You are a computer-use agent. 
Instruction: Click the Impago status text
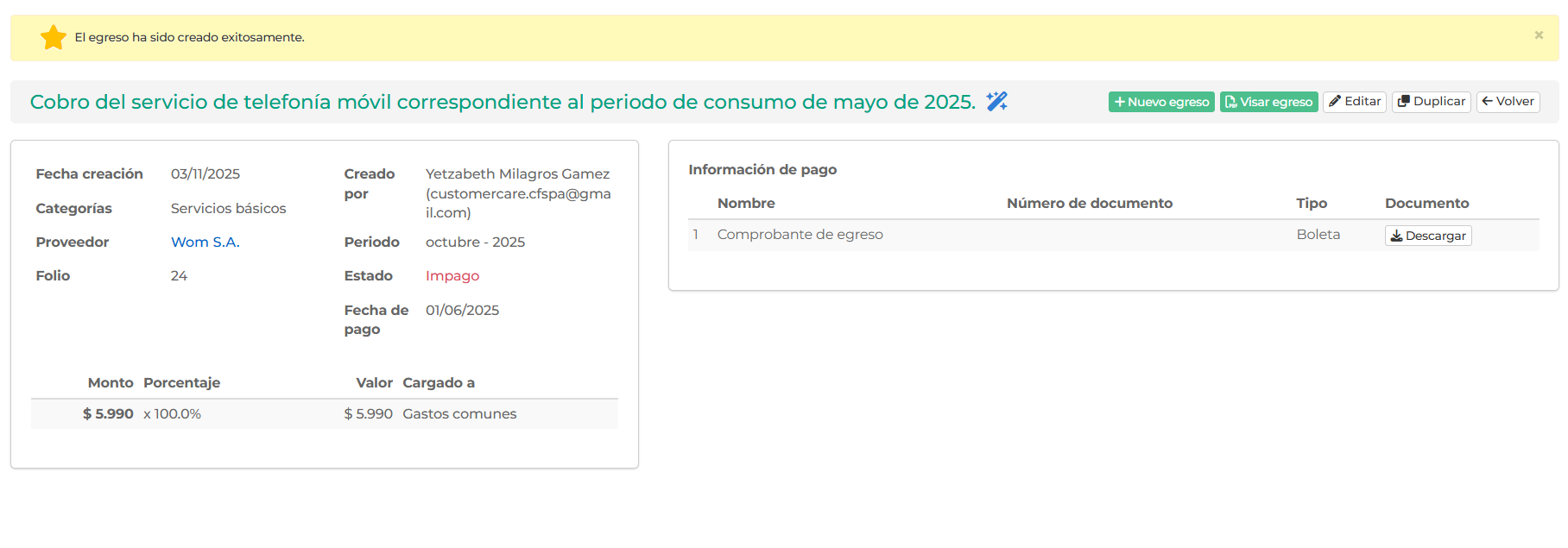coord(452,276)
